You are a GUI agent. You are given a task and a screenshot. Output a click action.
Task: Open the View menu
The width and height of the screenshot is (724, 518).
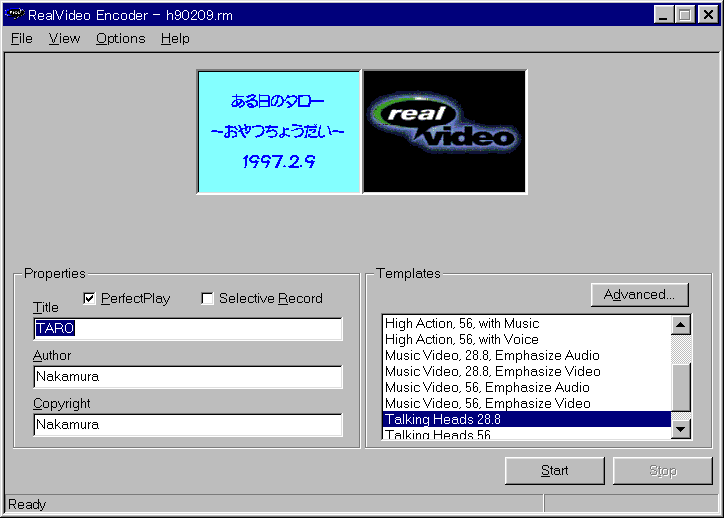64,39
